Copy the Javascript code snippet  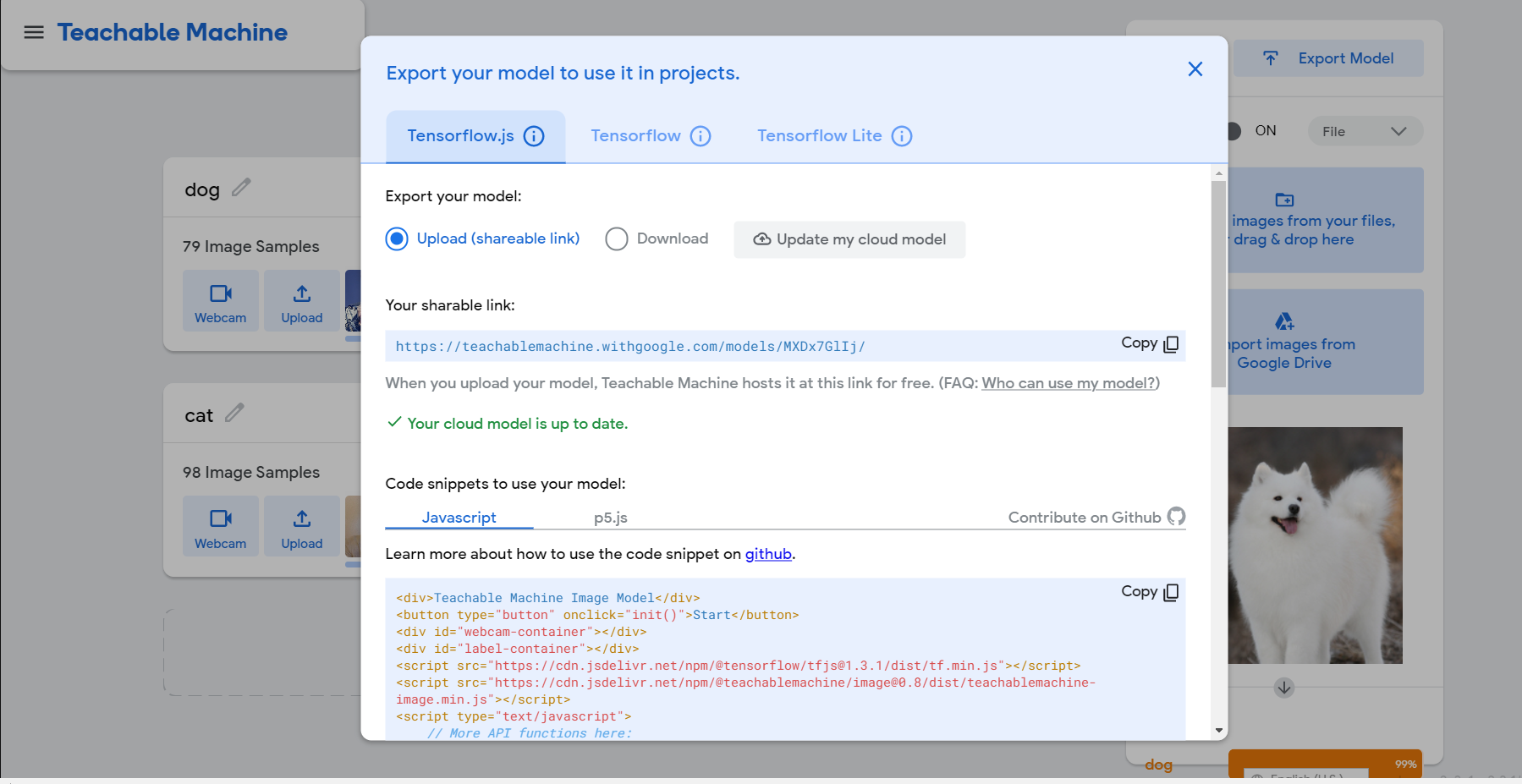pyautogui.click(x=1150, y=592)
